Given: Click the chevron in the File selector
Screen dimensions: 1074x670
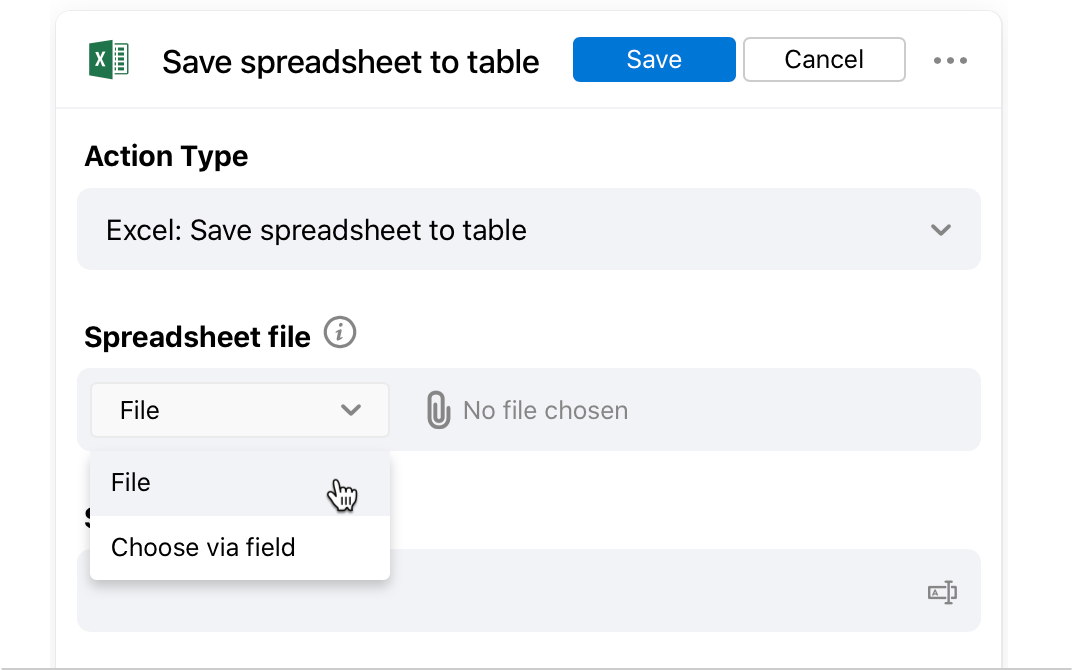Looking at the screenshot, I should pyautogui.click(x=351, y=410).
